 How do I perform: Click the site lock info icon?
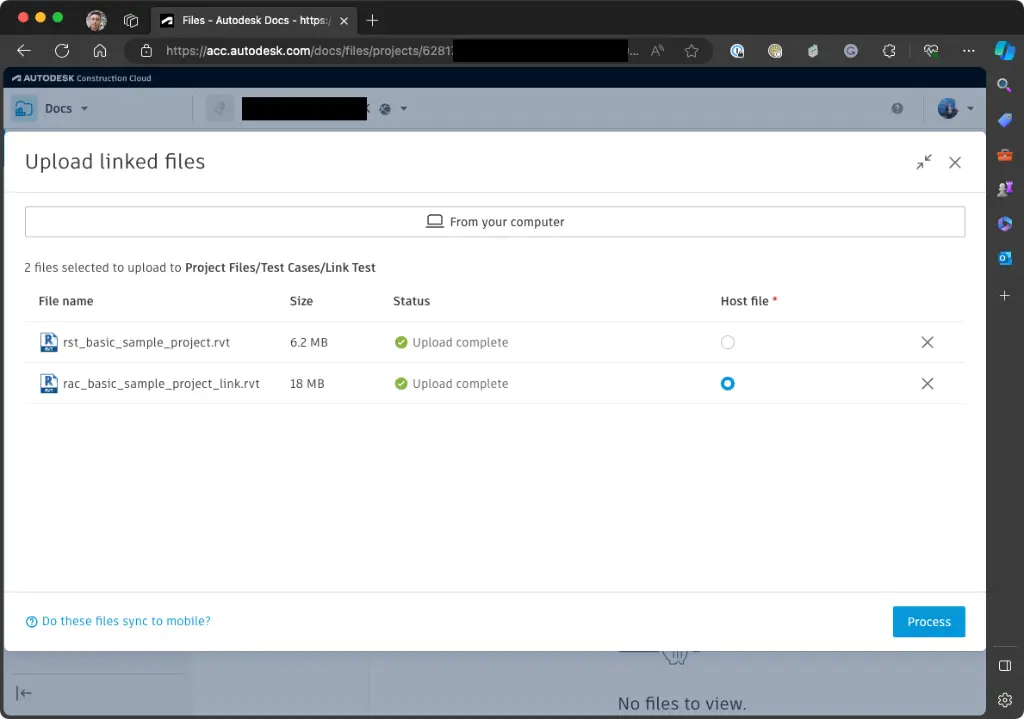pos(146,51)
